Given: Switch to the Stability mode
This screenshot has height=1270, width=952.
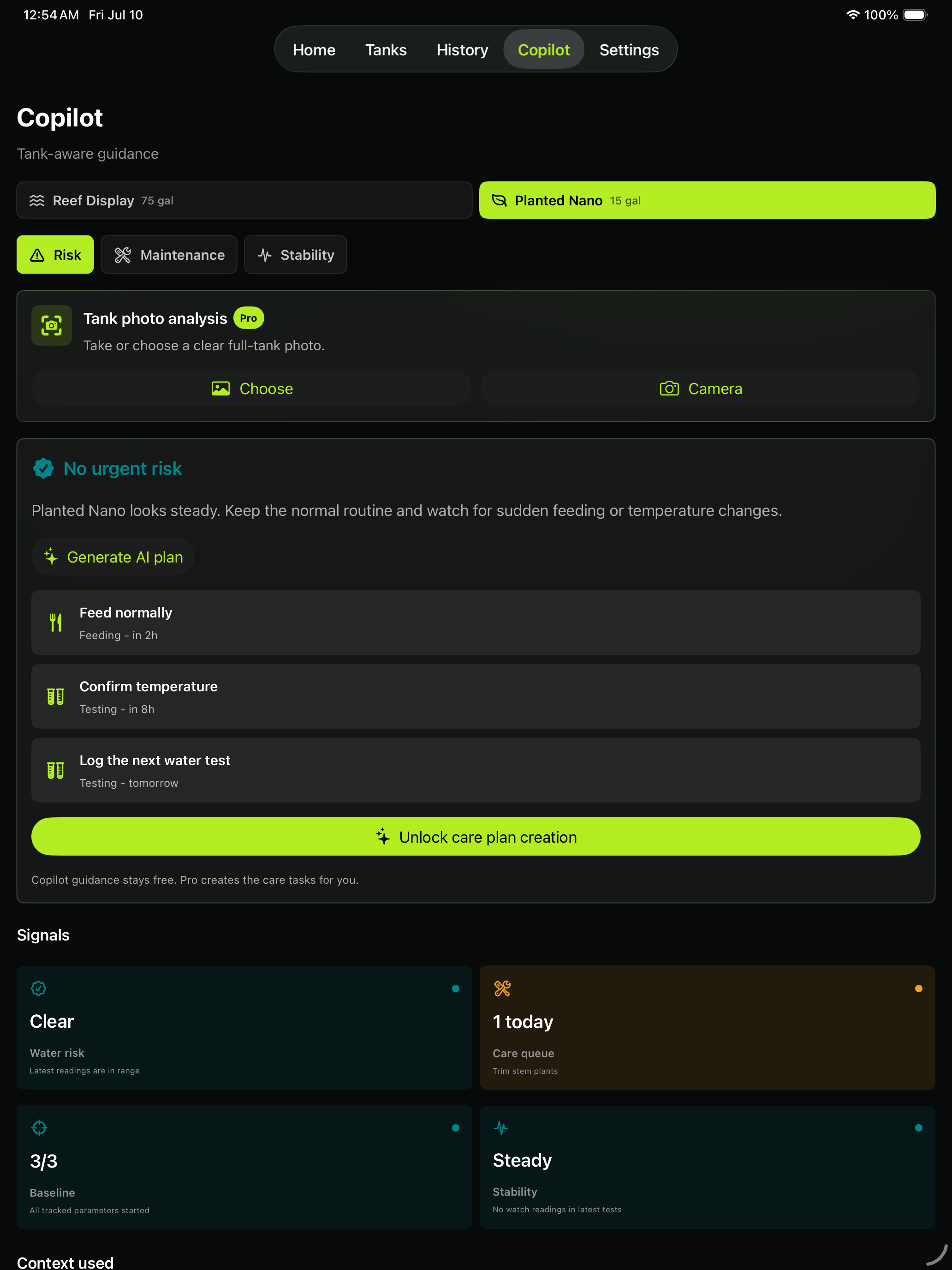Looking at the screenshot, I should coord(295,254).
